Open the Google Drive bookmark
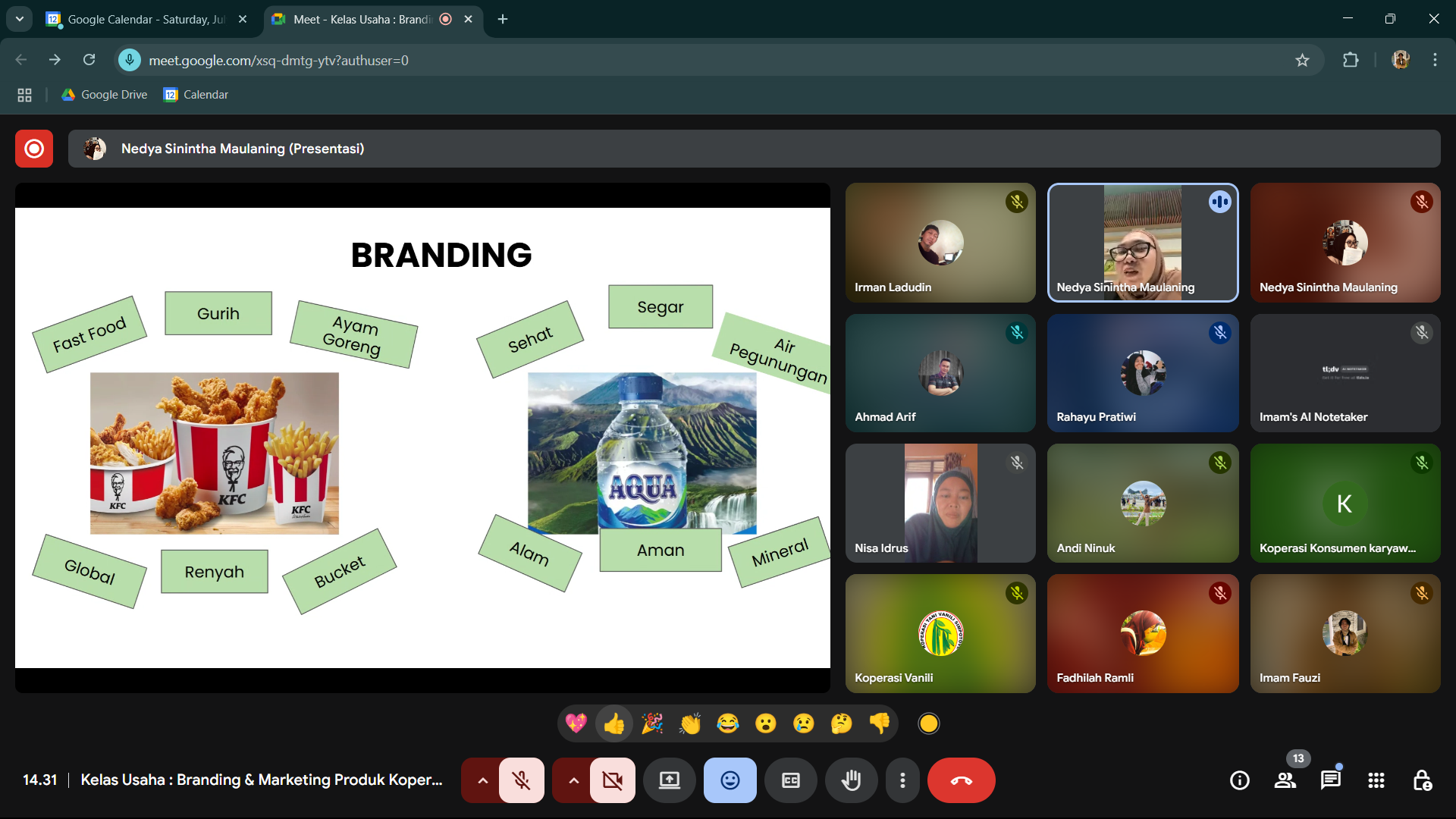Viewport: 1456px width, 819px height. (x=105, y=95)
